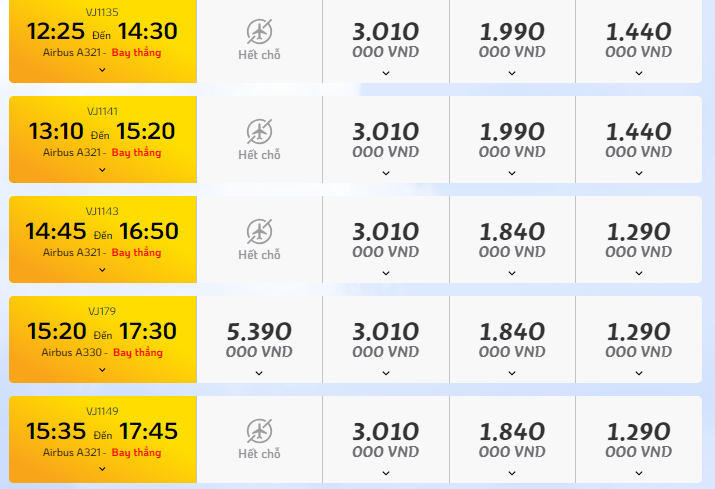Viewport: 715px width, 489px height.
Task: Click sold-out plane icon for flight VJ1135
Action: tap(259, 32)
